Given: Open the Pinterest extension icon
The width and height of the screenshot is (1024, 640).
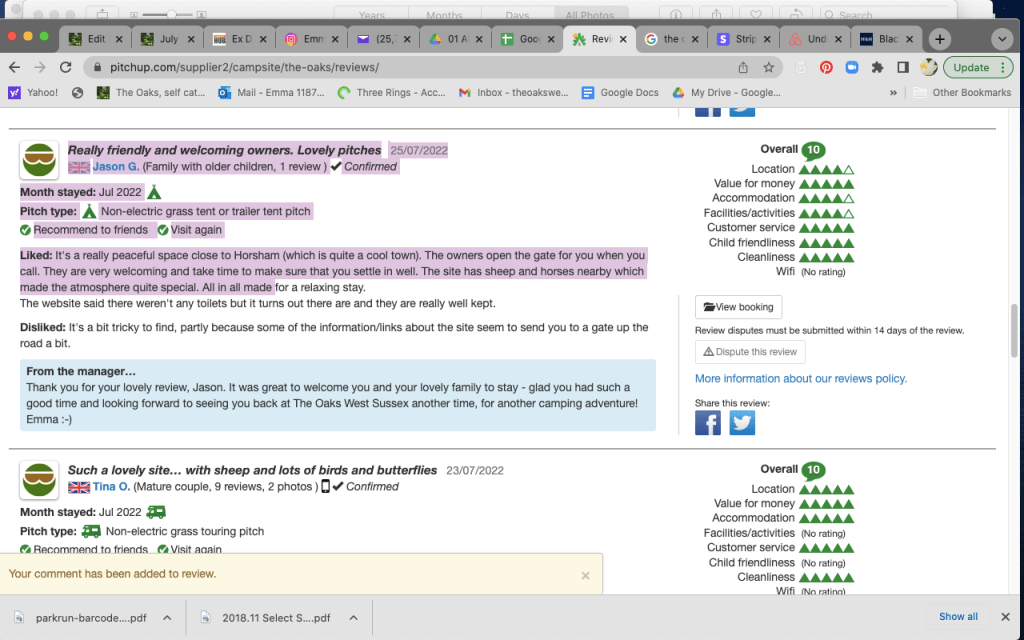Looking at the screenshot, I should [x=826, y=67].
